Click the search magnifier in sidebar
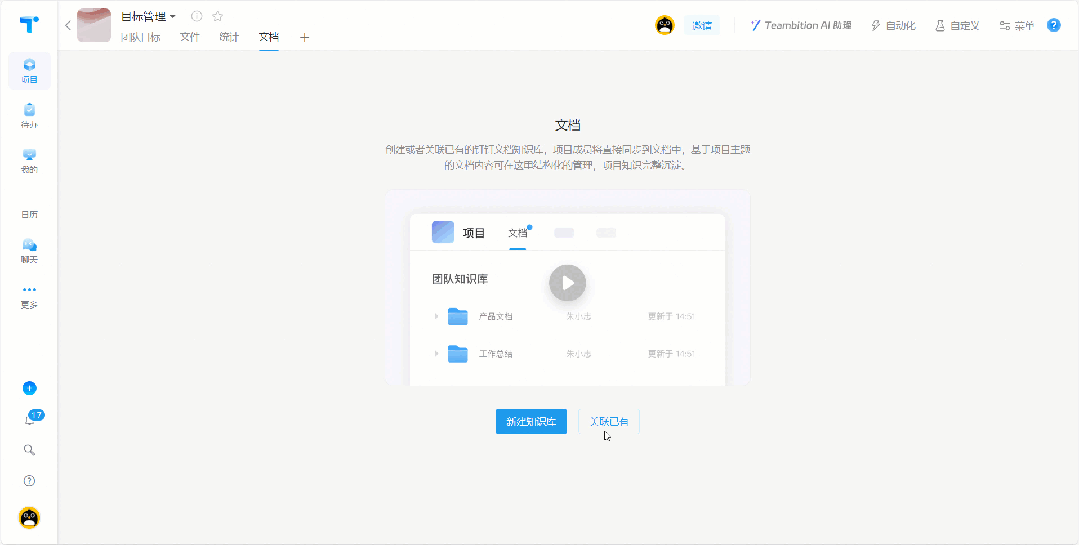 pyautogui.click(x=29, y=450)
